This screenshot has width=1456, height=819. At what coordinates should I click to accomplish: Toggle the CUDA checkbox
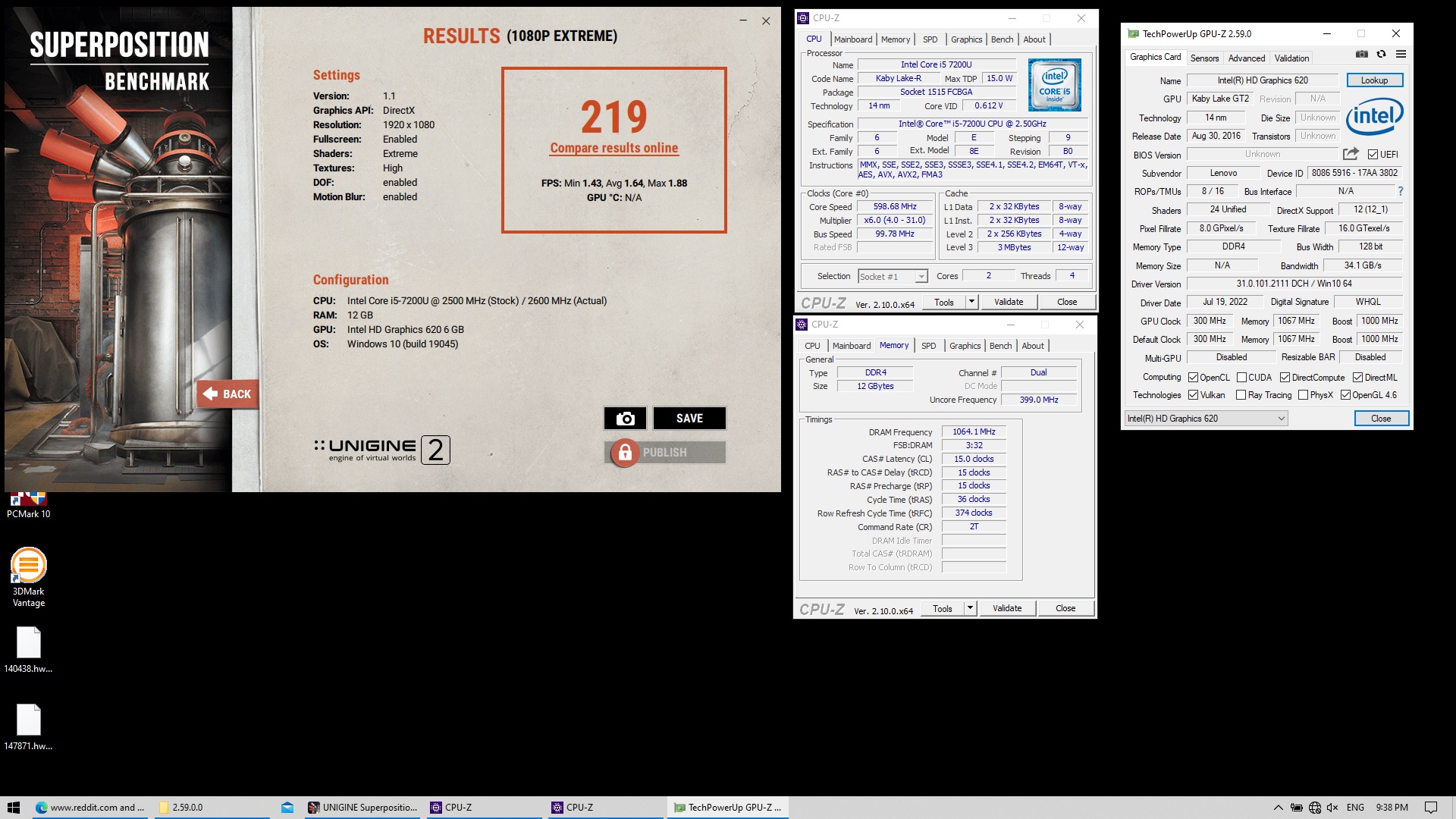1241,378
